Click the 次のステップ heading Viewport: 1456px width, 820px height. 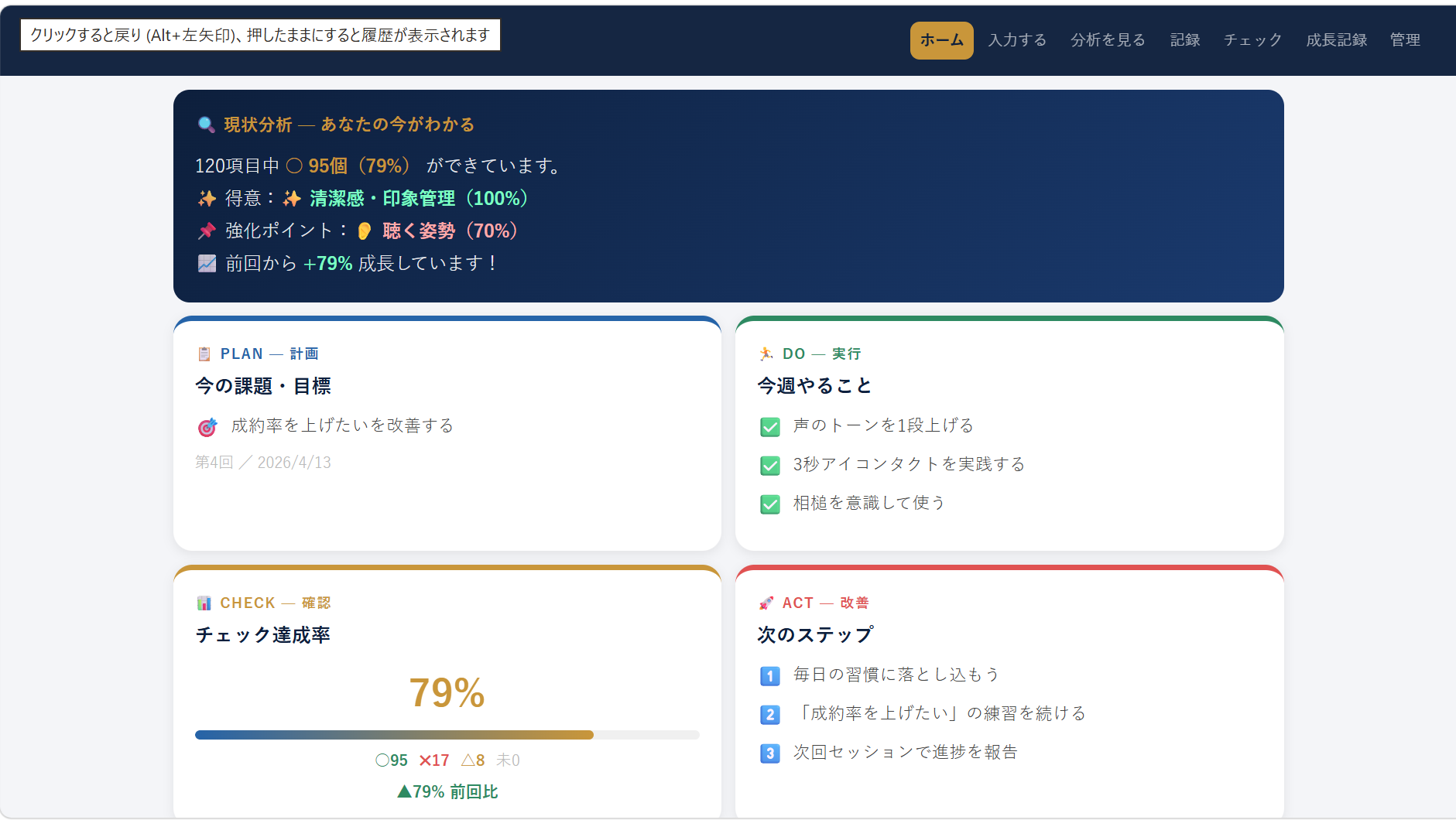(816, 635)
